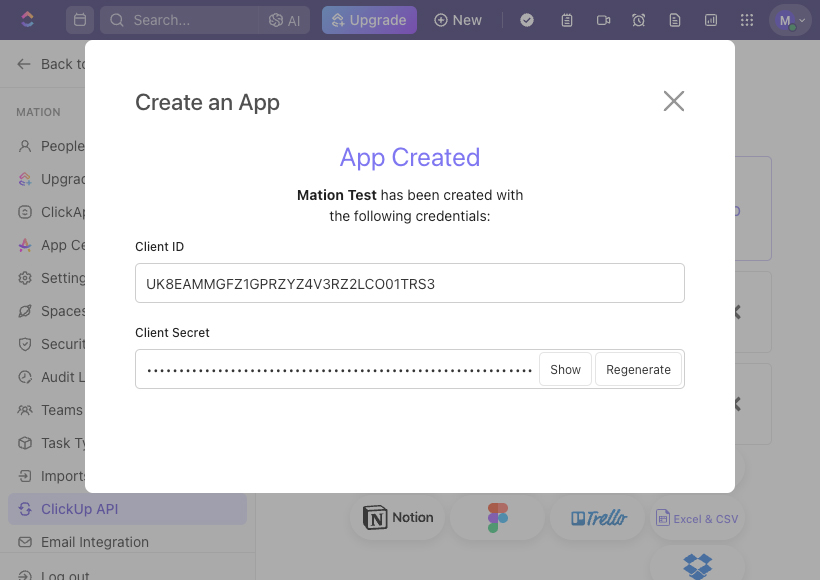Click the Security shield icon
The width and height of the screenshot is (820, 580).
coord(25,344)
